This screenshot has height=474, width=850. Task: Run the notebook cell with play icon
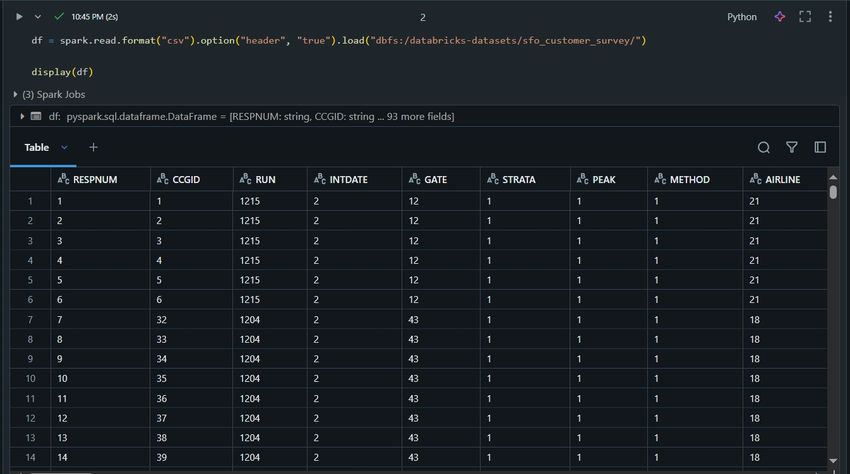(19, 17)
